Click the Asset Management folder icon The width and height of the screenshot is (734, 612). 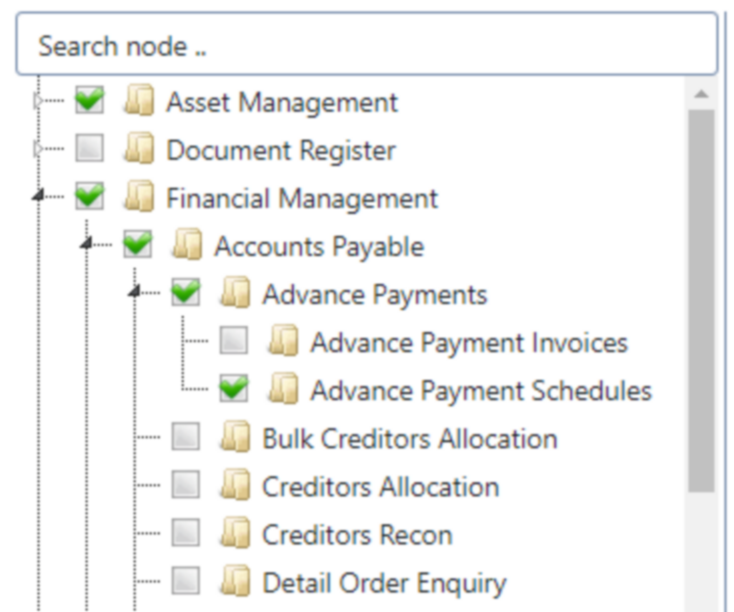(x=139, y=100)
